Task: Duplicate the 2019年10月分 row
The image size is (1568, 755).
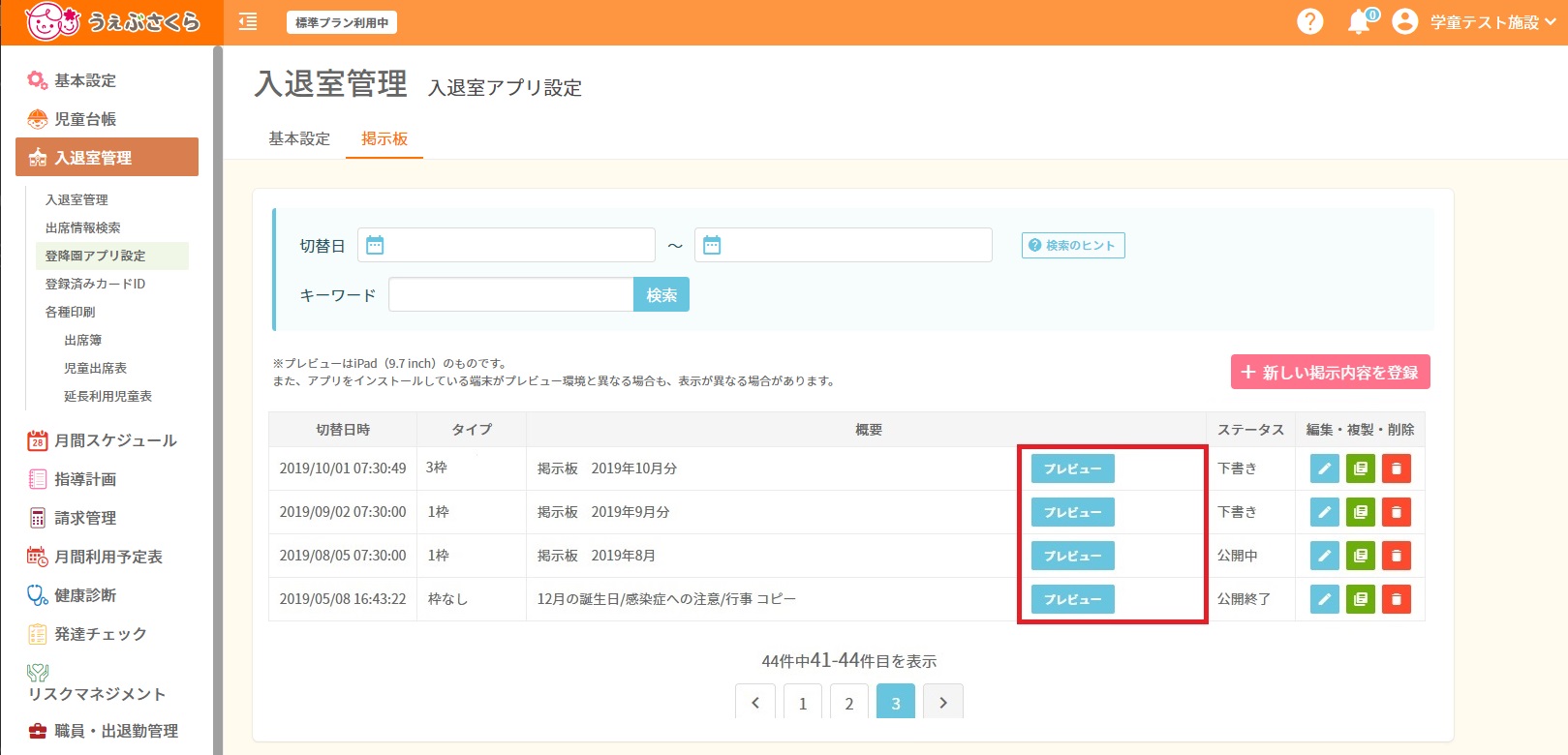Action: (x=1361, y=468)
